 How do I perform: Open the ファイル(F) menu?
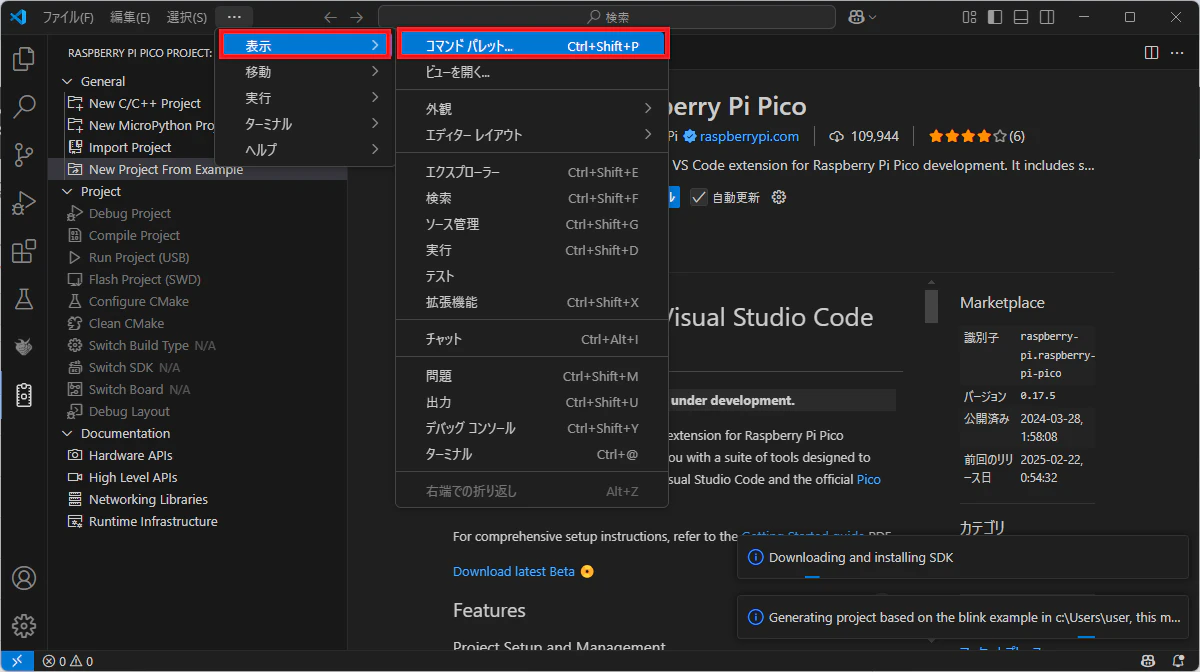[68, 17]
